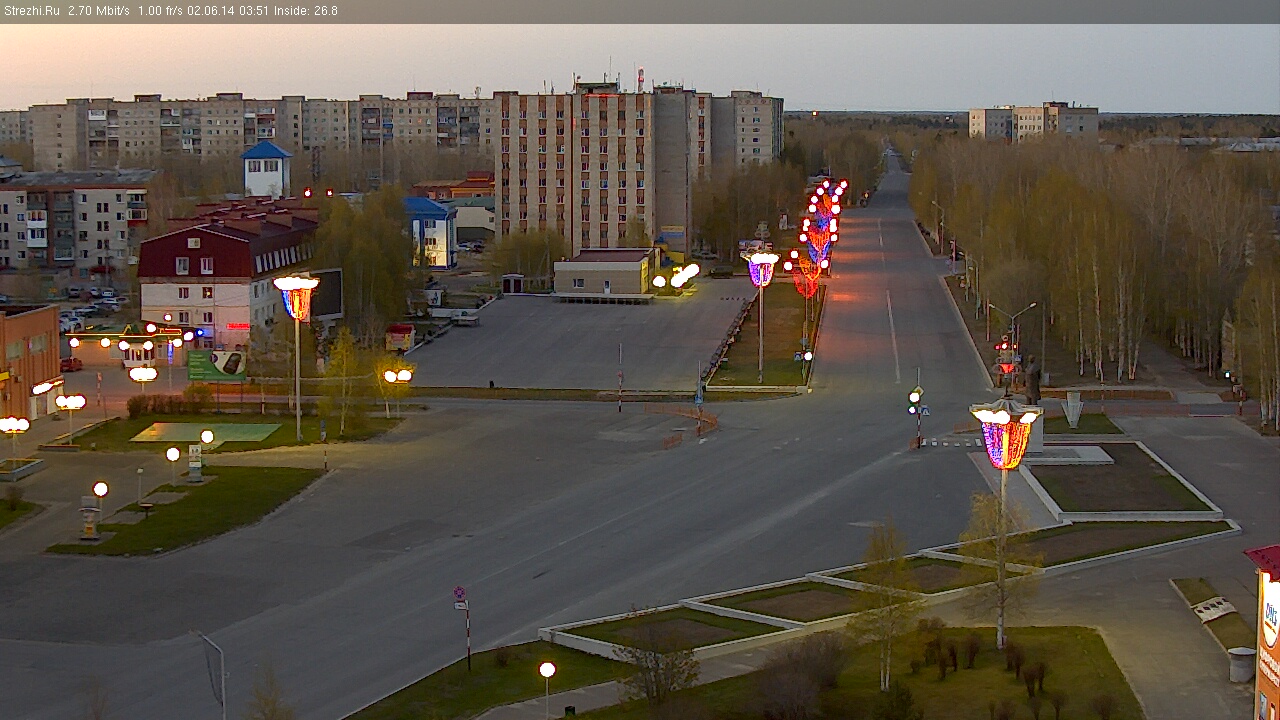Select the 02.06.14 date stamp
Viewport: 1280px width, 720px height.
click(x=210, y=11)
